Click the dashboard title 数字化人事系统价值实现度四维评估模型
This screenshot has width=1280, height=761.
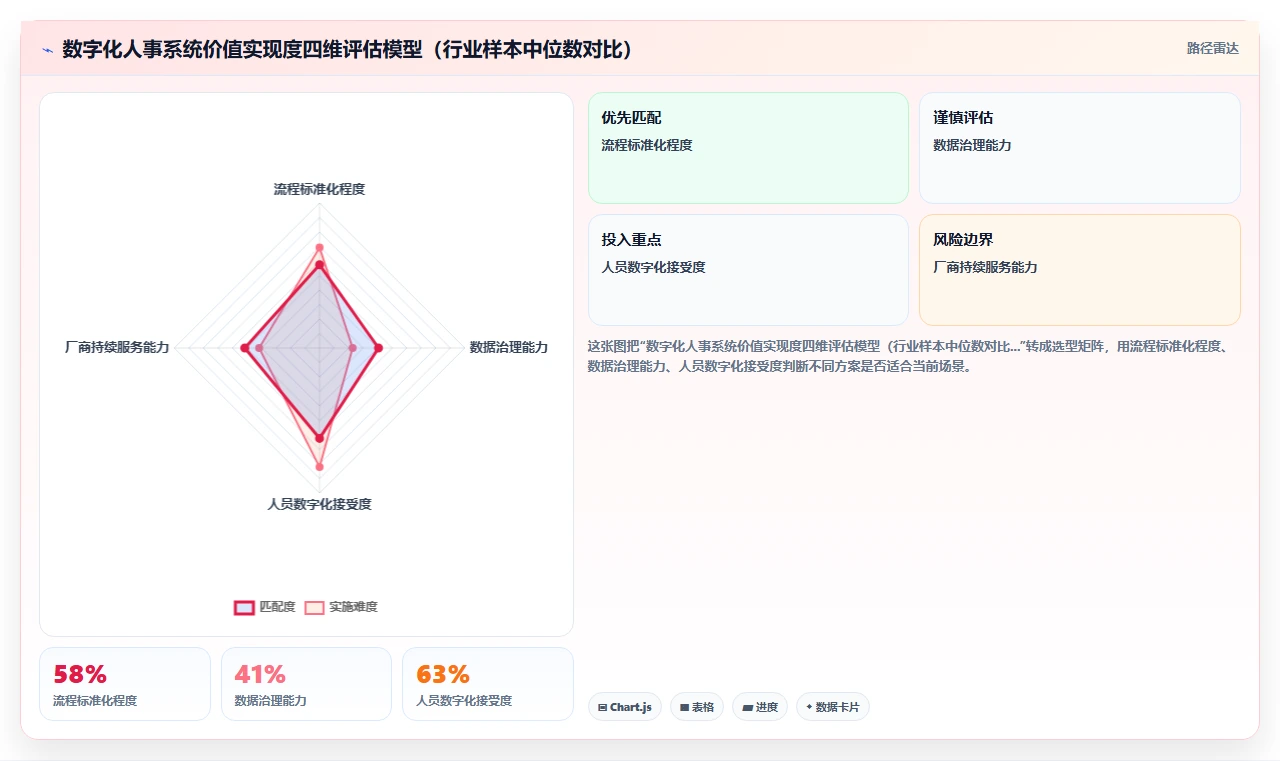[x=347, y=50]
